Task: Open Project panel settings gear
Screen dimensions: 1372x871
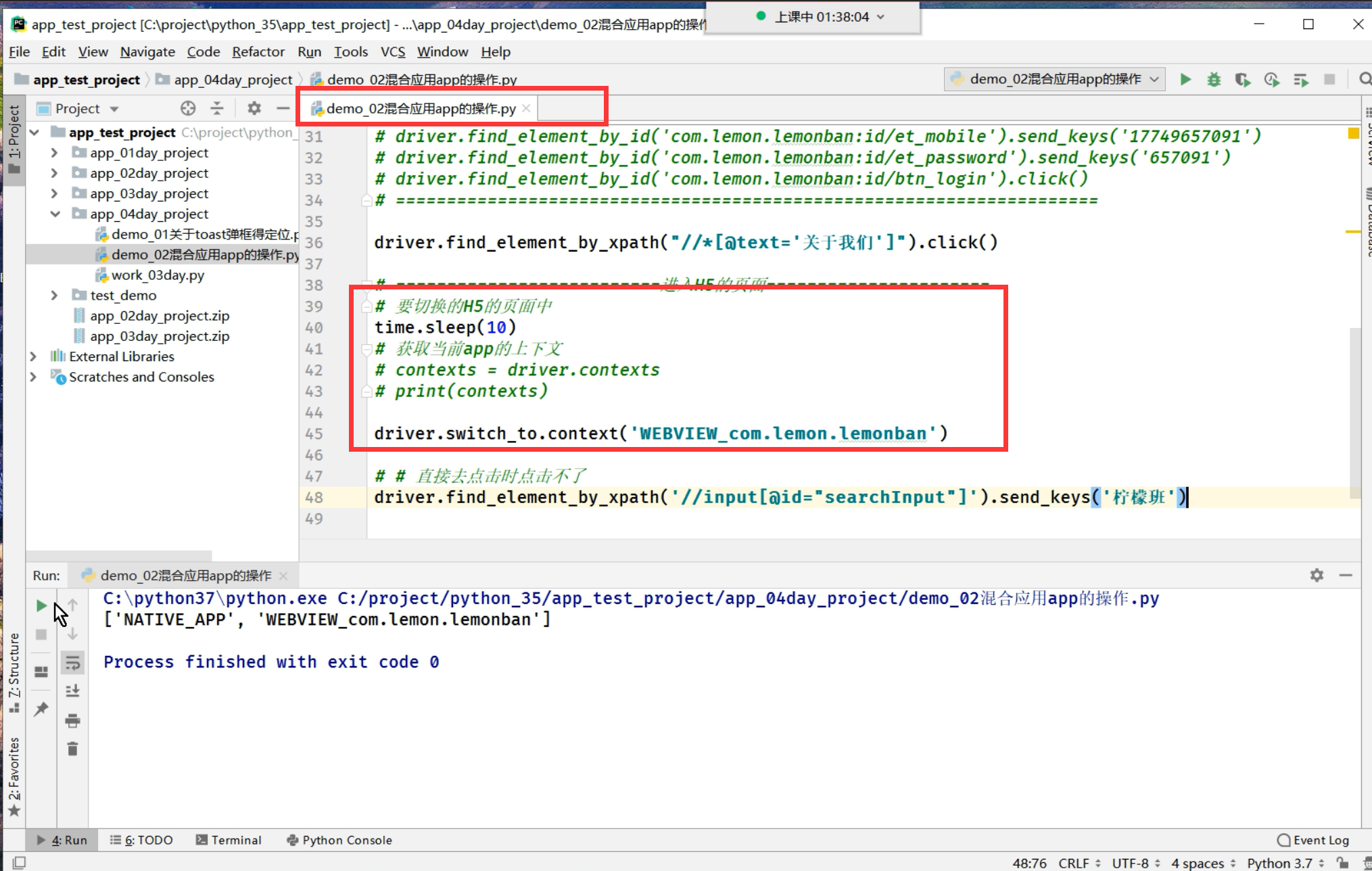Action: tap(254, 108)
